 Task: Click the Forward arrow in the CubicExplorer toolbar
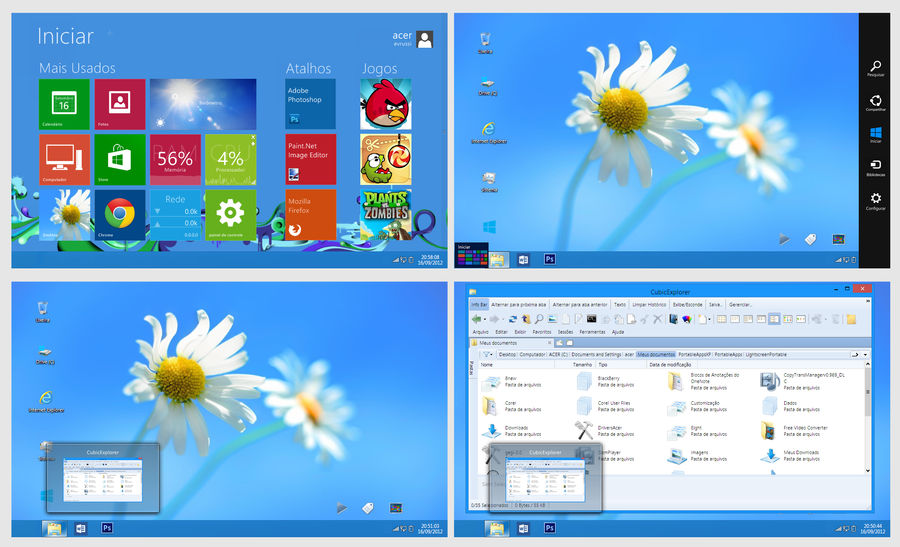click(x=494, y=319)
